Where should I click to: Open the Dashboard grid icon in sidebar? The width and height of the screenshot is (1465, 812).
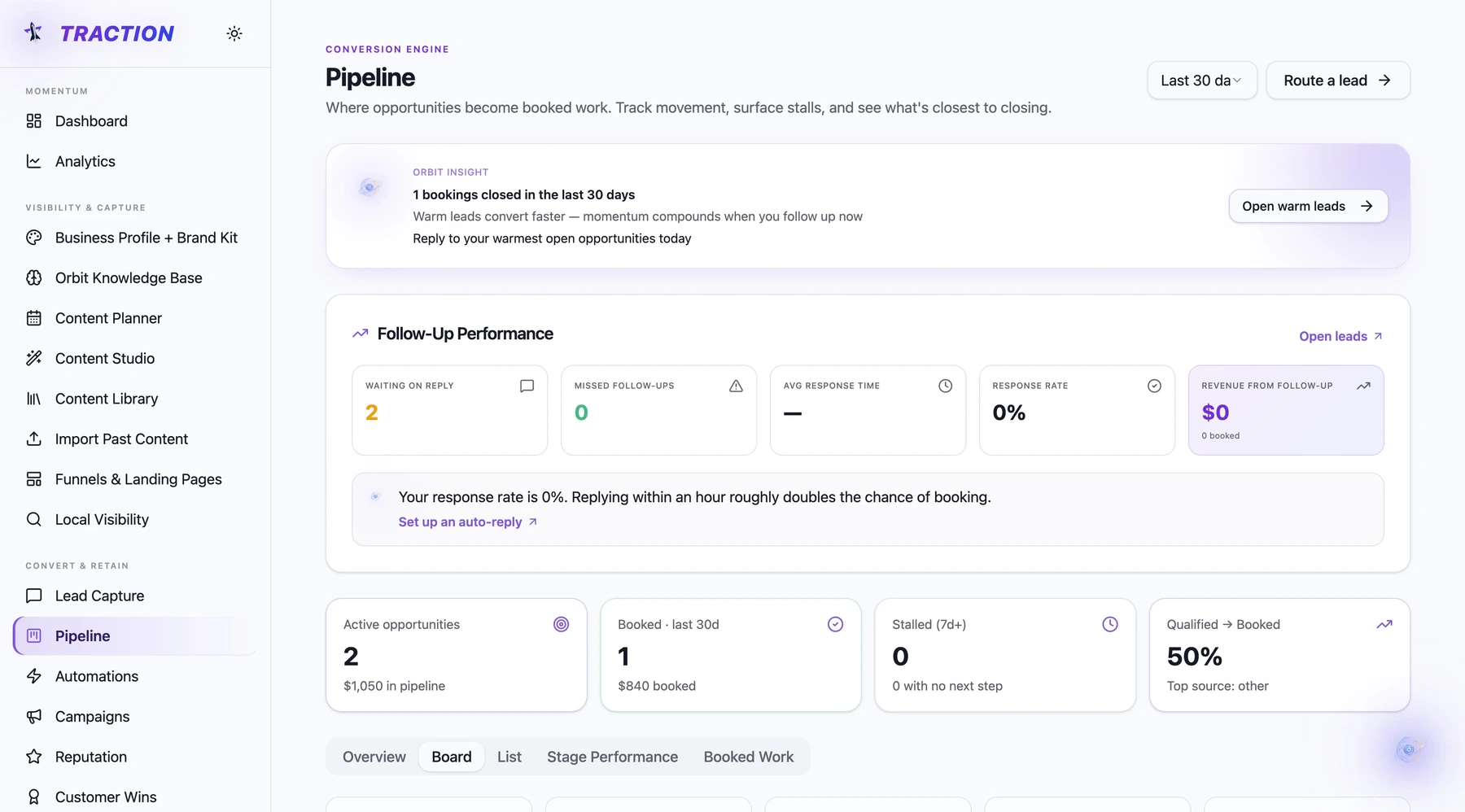click(33, 121)
